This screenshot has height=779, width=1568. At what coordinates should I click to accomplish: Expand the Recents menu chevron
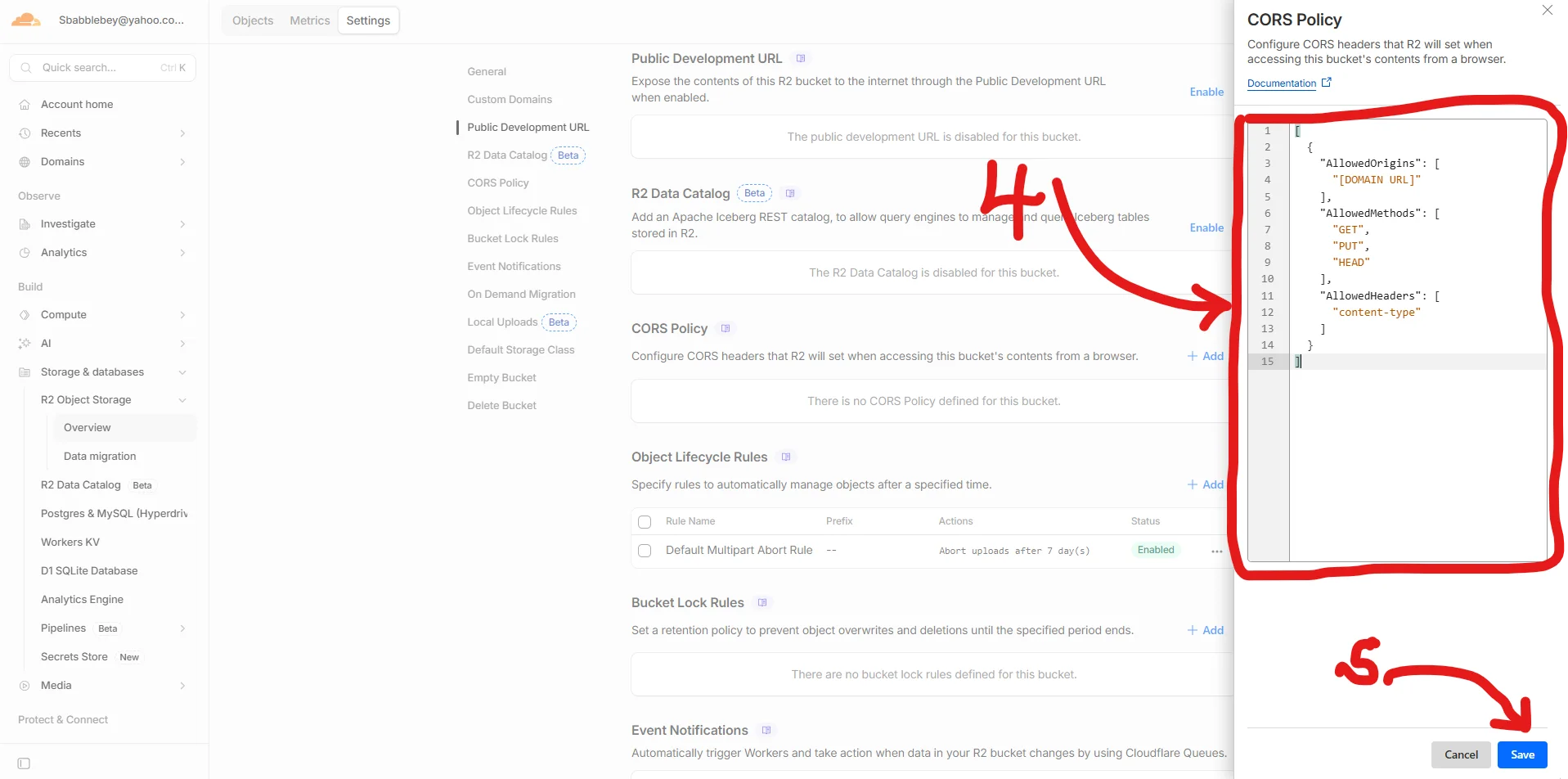click(x=182, y=133)
